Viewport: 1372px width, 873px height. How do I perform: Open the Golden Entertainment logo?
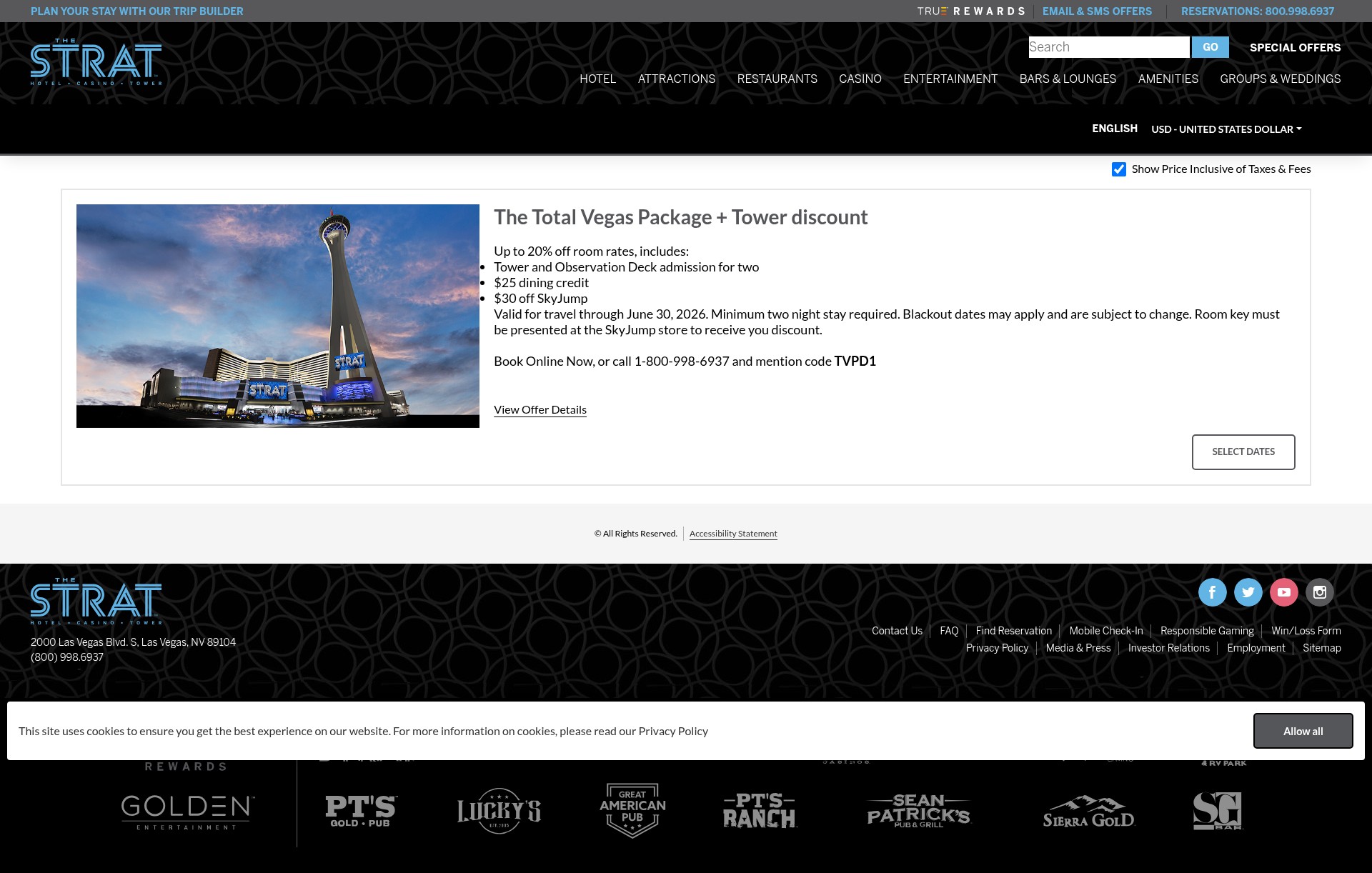pyautogui.click(x=188, y=812)
